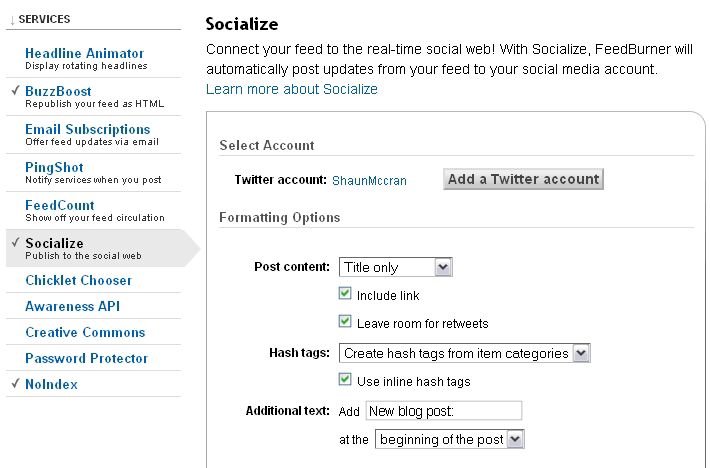
Task: Follow the Learn more about Socialize link
Action: [292, 89]
